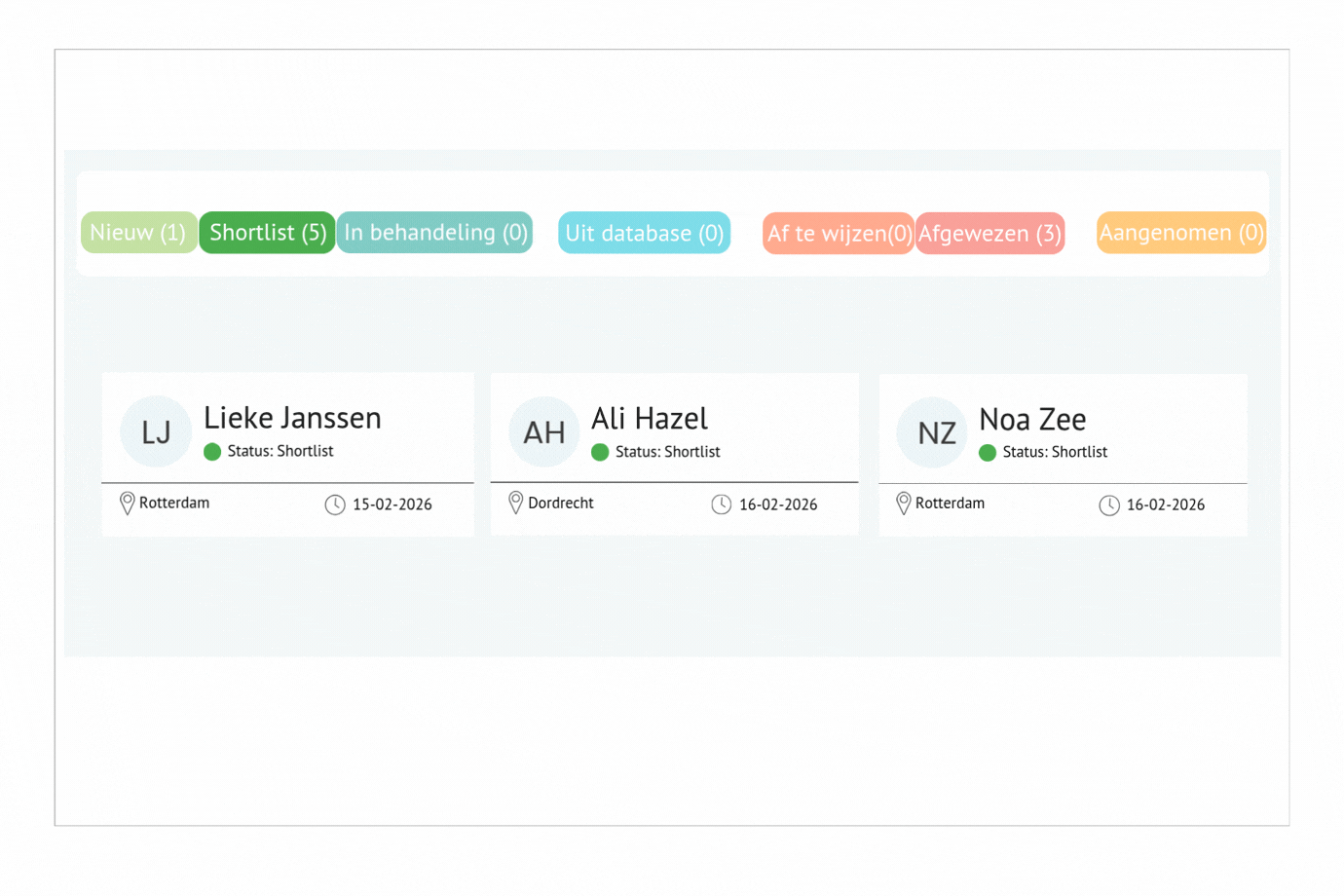Click the location pin icon beside Dordrecht

(x=516, y=503)
